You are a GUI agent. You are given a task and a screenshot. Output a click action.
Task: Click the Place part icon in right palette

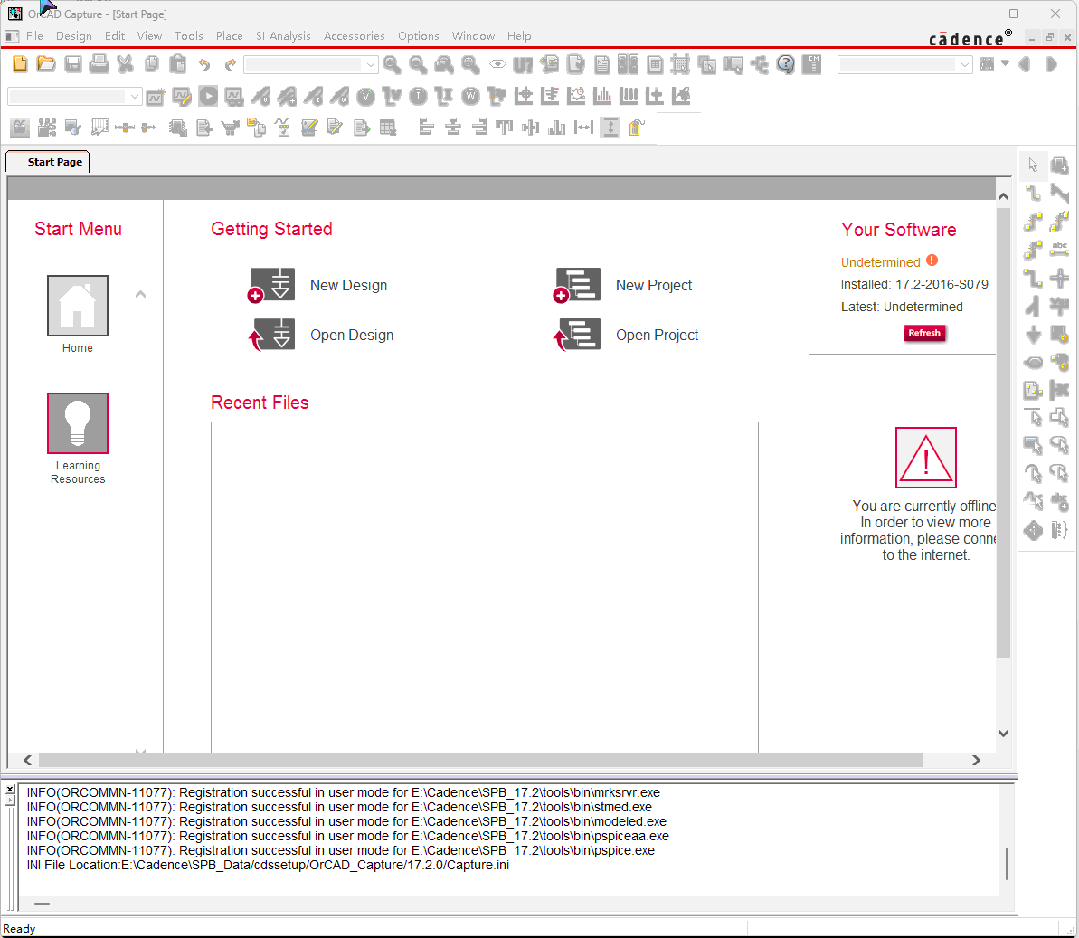point(1060,165)
